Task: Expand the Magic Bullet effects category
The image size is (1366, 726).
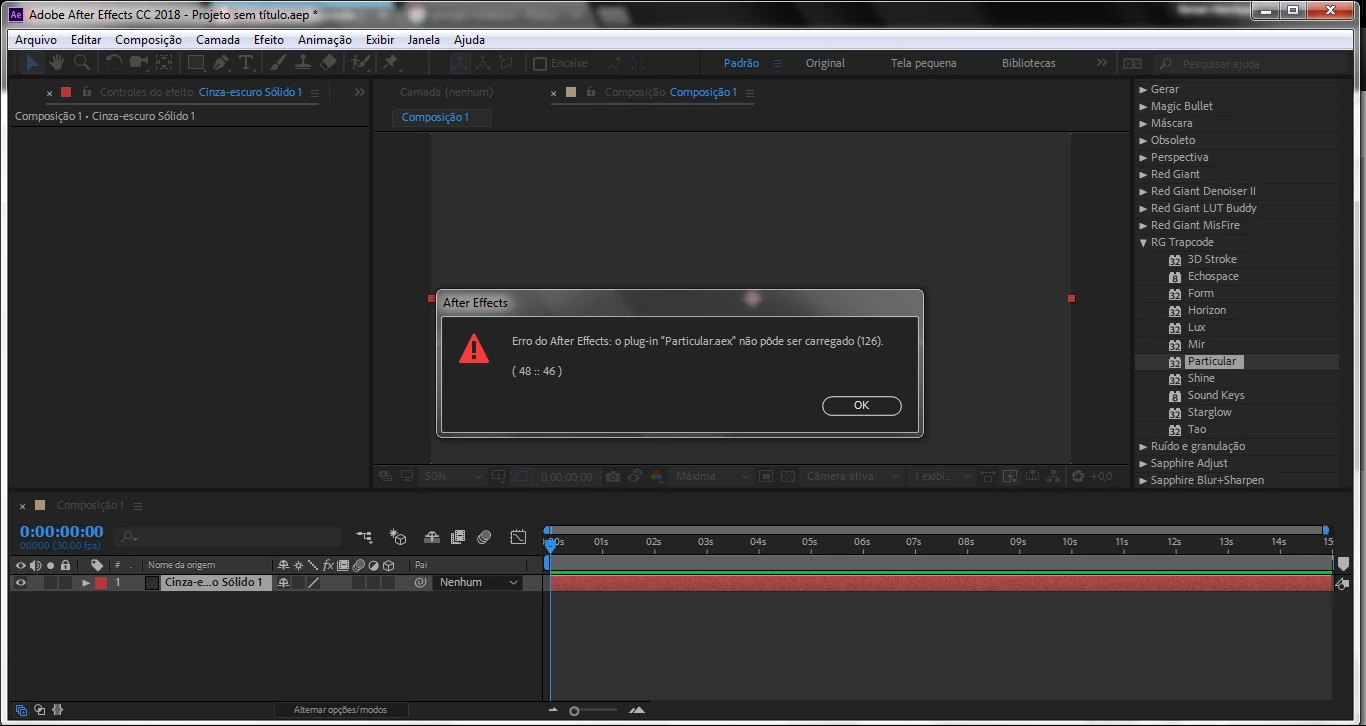Action: pyautogui.click(x=1143, y=107)
